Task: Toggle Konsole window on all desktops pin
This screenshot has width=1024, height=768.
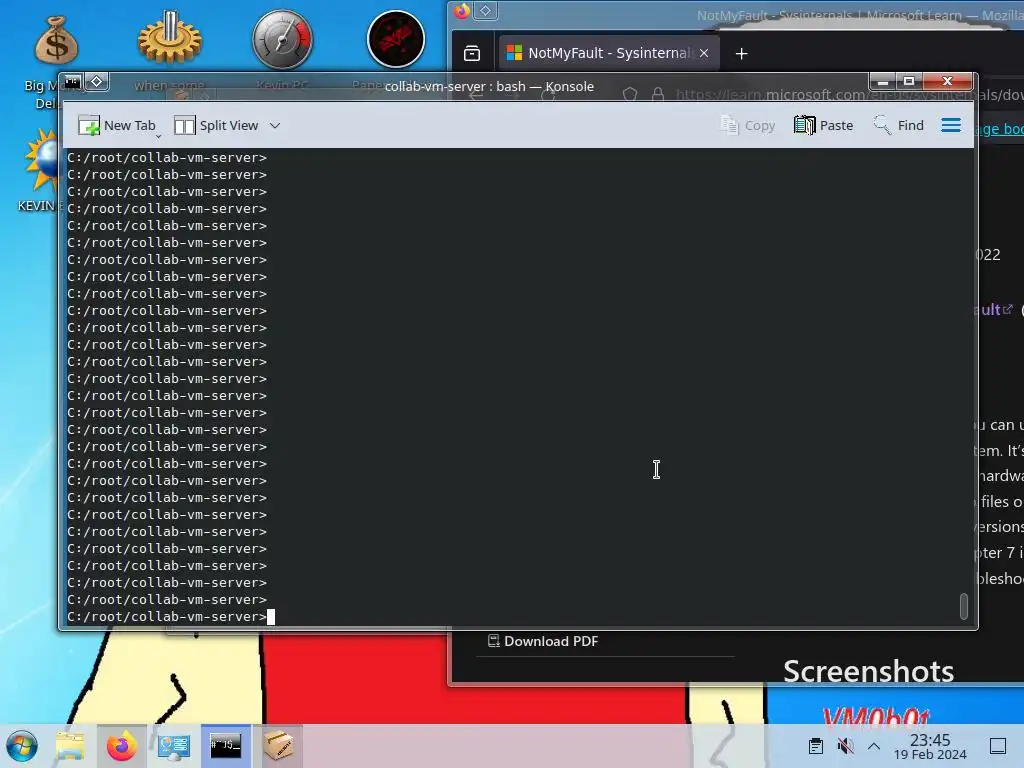Action: [97, 82]
